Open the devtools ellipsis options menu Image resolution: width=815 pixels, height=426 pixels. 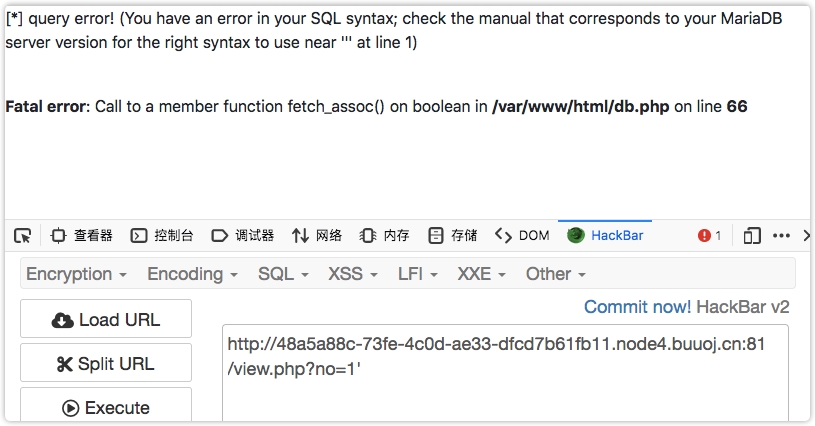tap(779, 236)
